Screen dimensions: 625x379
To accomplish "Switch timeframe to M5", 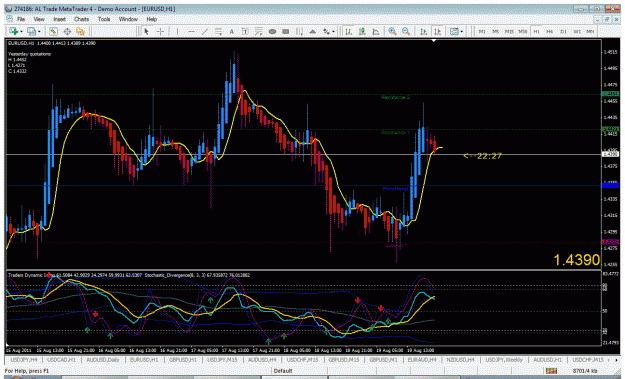I will pos(495,31).
